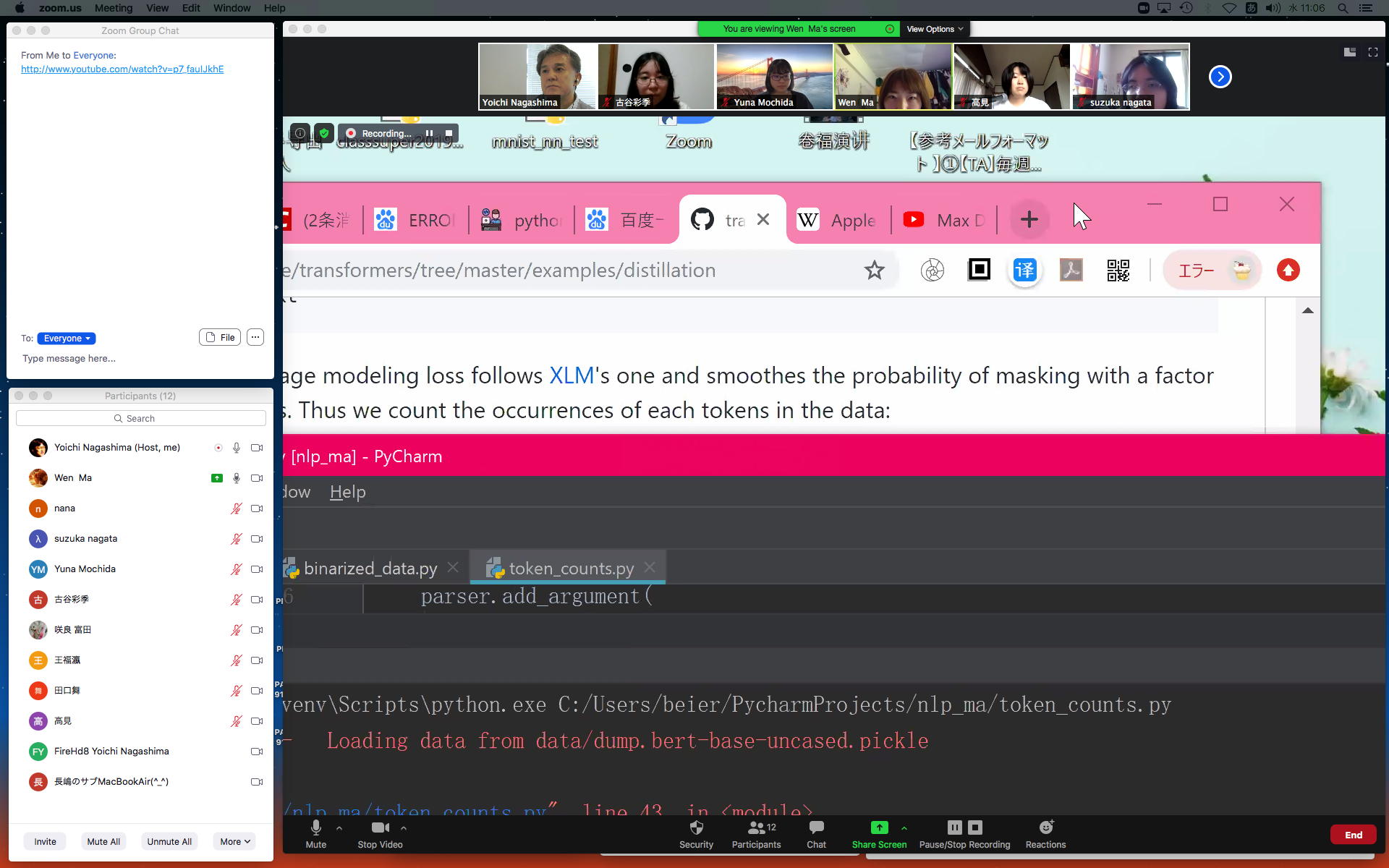Select Wen Ma's video thumbnail
This screenshot has width=1389, height=868.
tap(893, 76)
